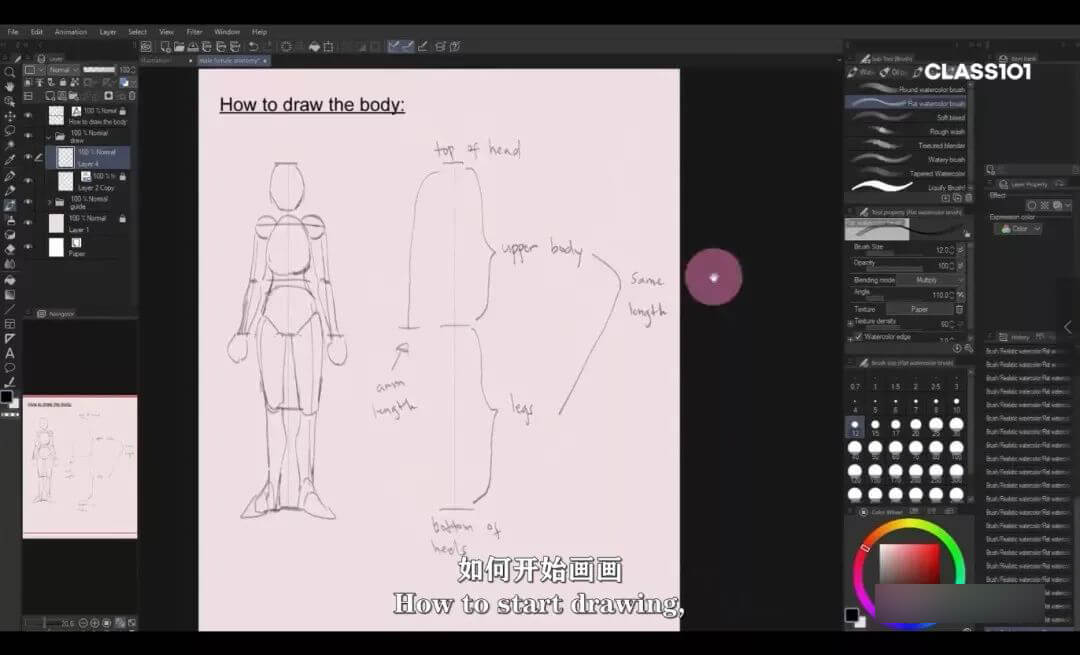Uncheck the Watercolor edge checkbox
This screenshot has width=1080, height=655.
click(858, 337)
